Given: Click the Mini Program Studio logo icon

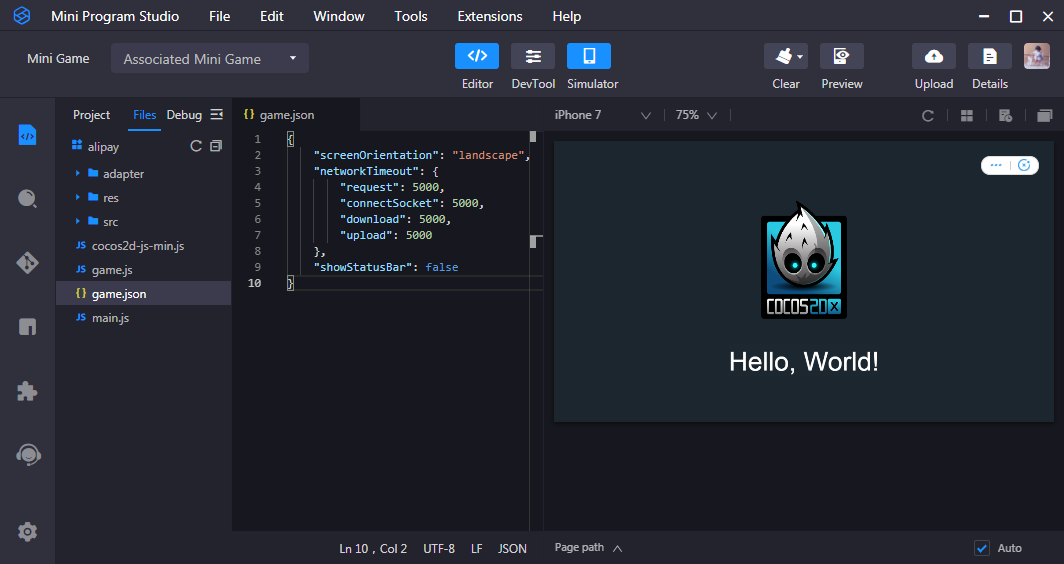Looking at the screenshot, I should tap(22, 16).
